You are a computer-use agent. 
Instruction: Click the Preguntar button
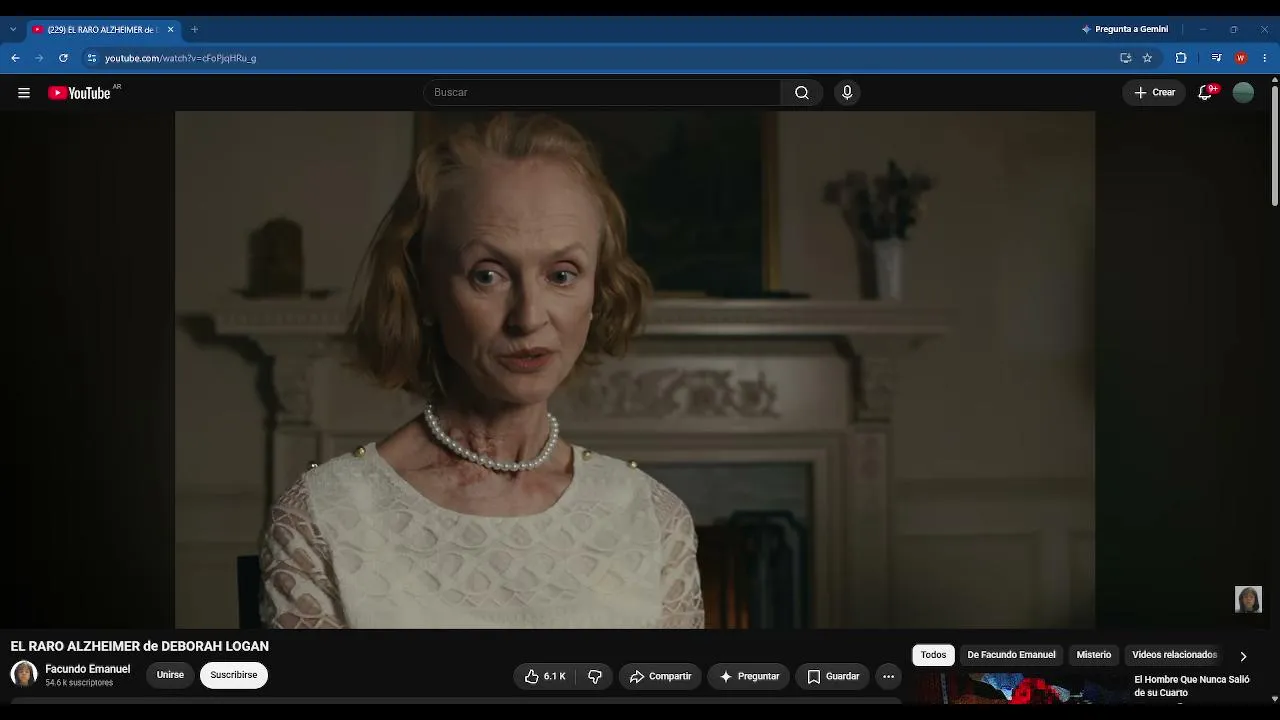[749, 677]
